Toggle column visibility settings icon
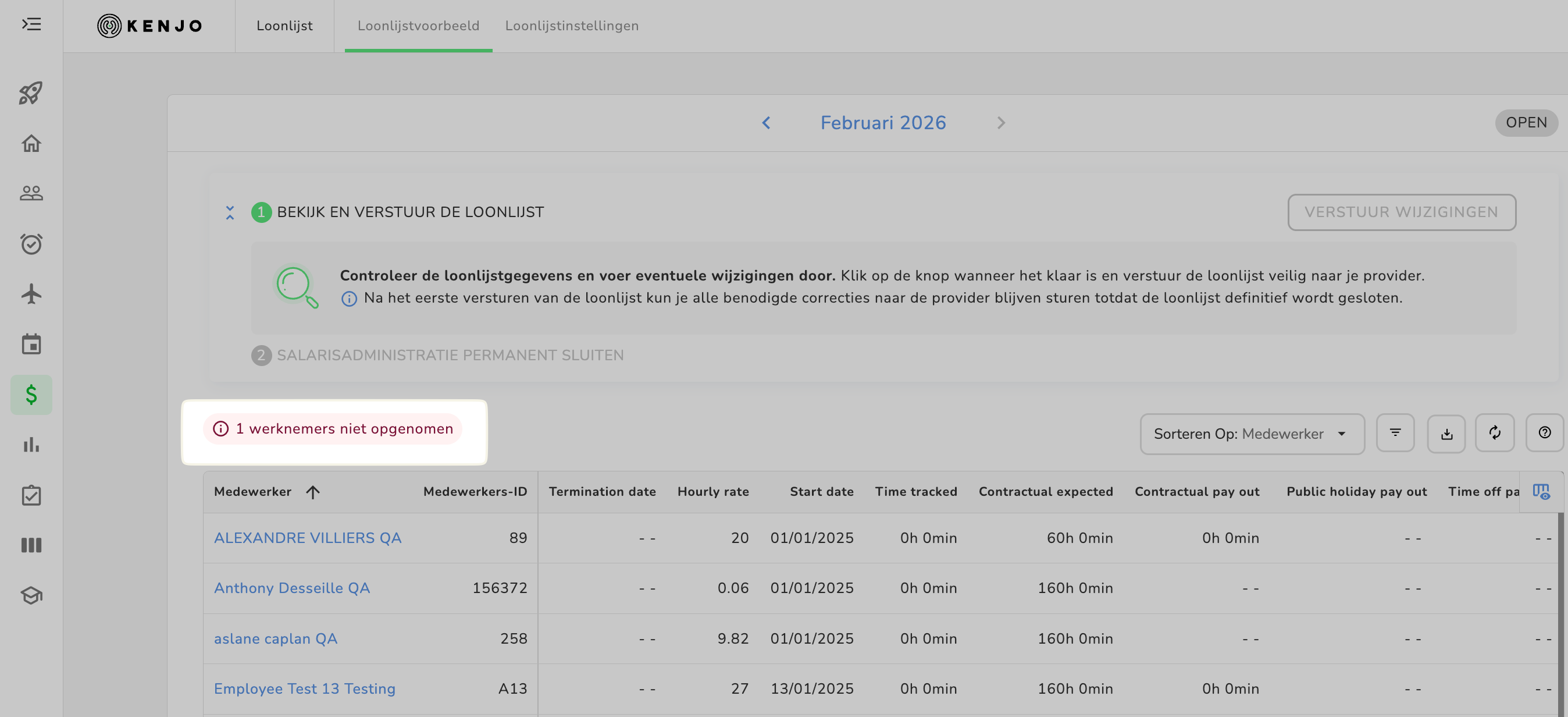This screenshot has height=717, width=1568. pos(1541,492)
